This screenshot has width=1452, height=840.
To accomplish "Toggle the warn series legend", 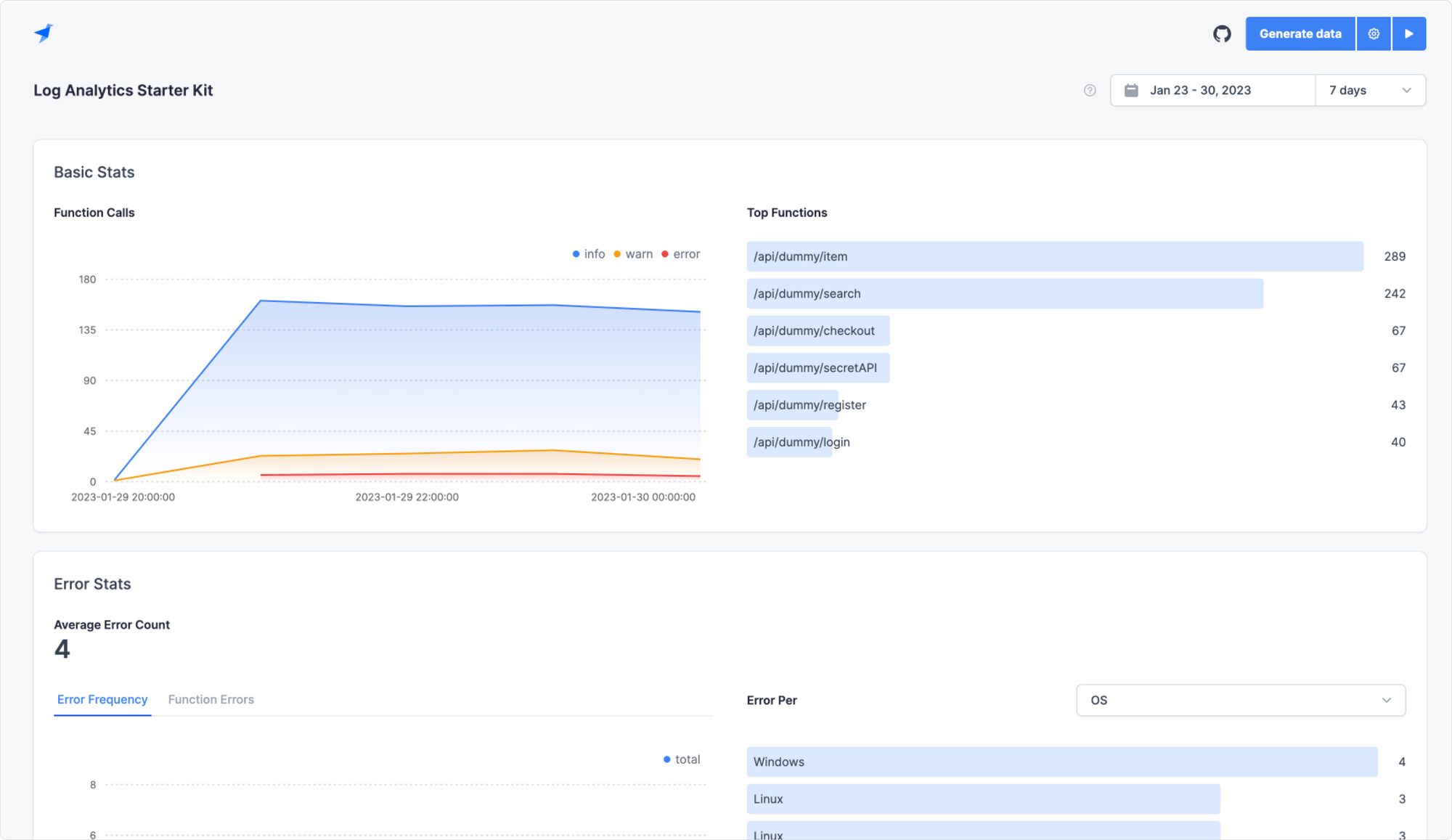I will click(633, 254).
